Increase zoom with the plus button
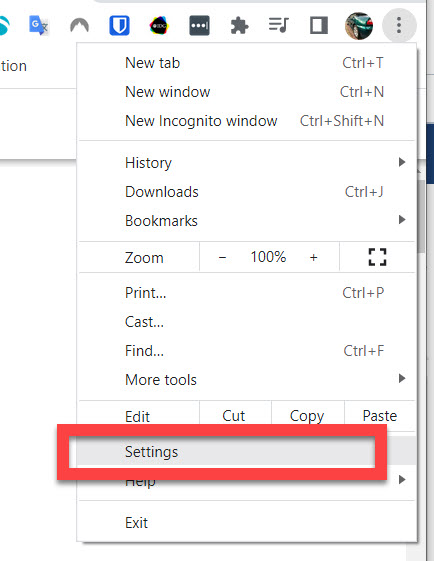This screenshot has height=561, width=434. (x=313, y=257)
